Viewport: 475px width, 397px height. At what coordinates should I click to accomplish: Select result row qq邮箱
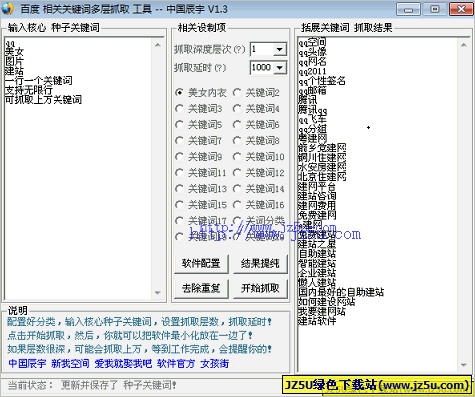[x=312, y=90]
